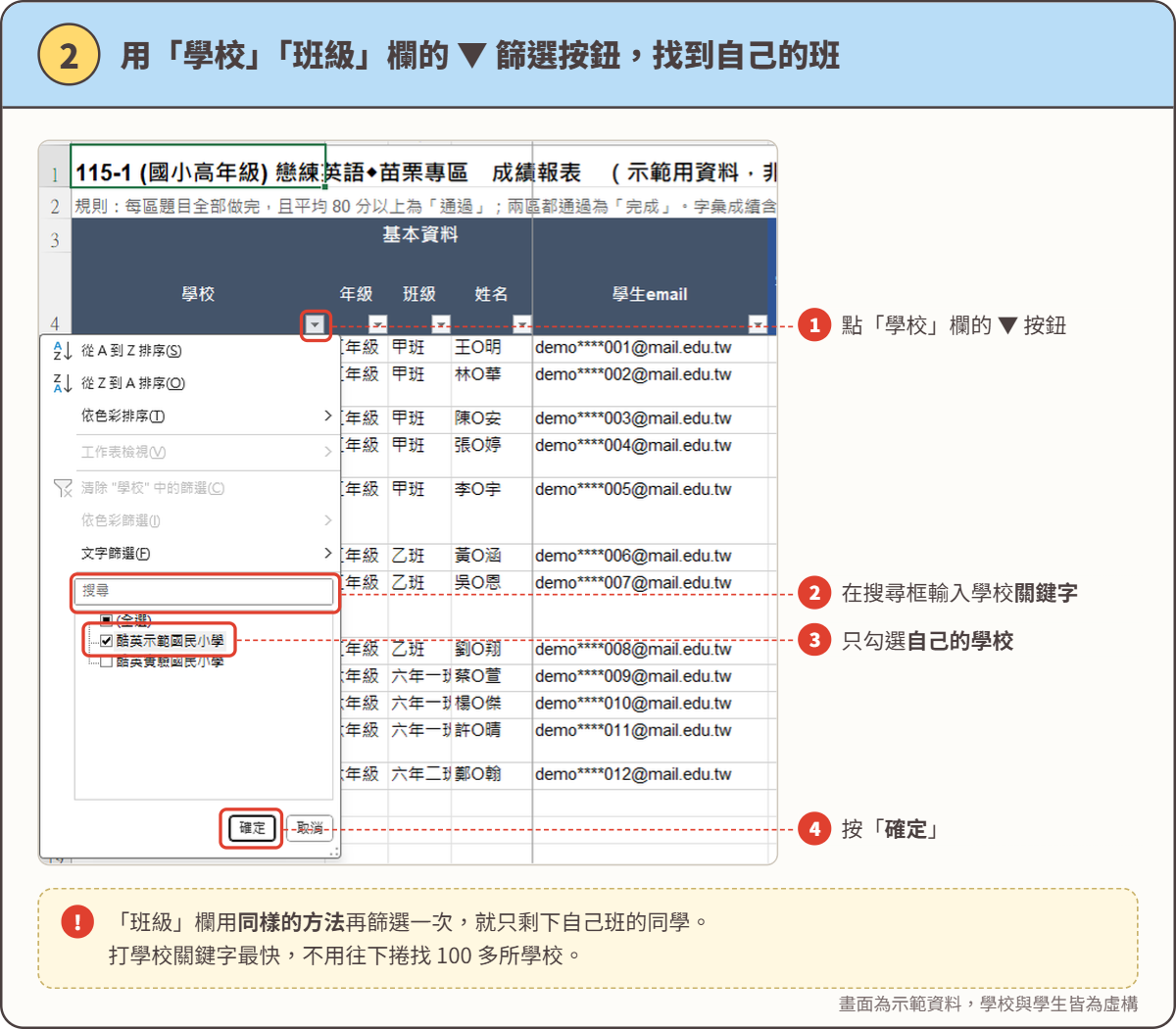The width and height of the screenshot is (1176, 1029).
Task: Click the resize grip at filter menu corner
Action: (x=334, y=852)
